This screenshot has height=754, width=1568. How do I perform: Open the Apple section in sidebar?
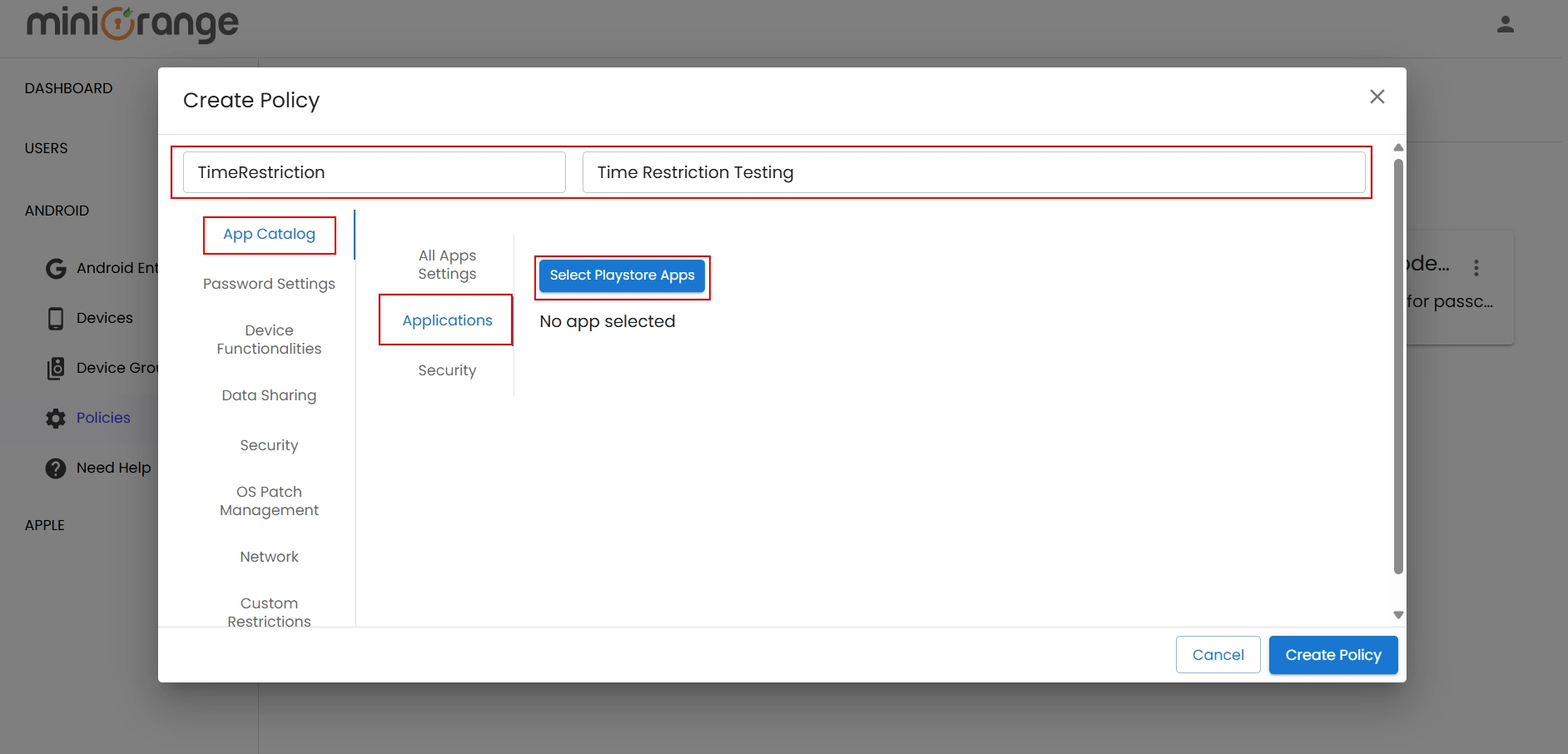tap(45, 524)
